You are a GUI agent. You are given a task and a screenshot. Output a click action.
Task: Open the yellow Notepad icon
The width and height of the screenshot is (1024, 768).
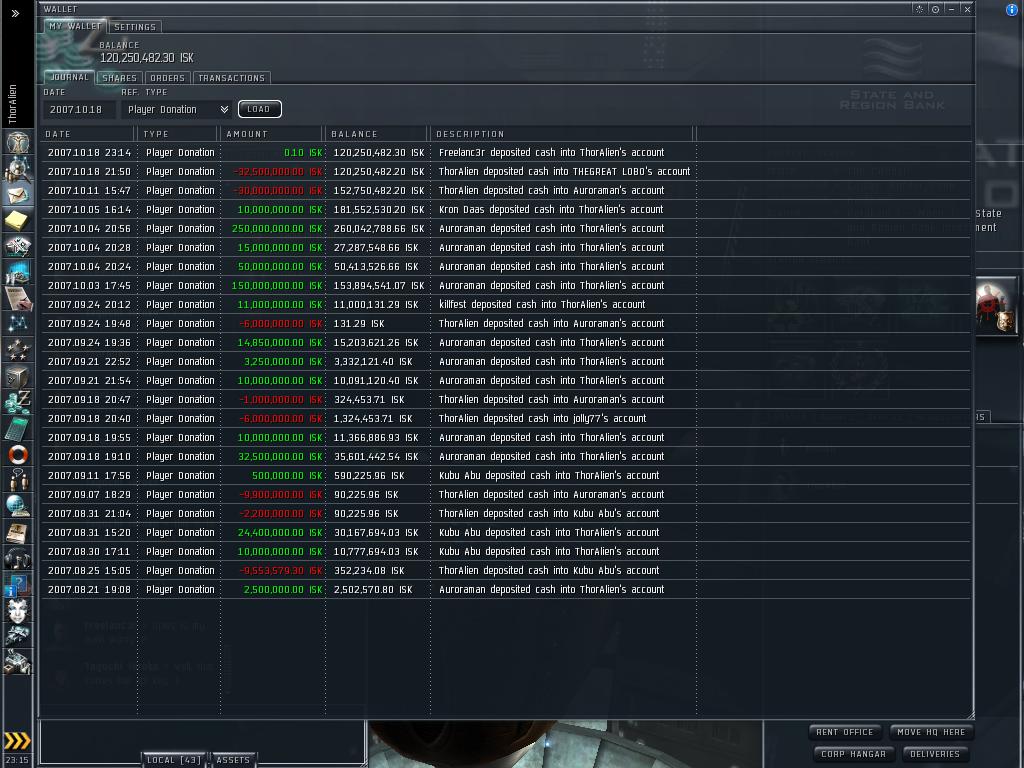click(18, 220)
